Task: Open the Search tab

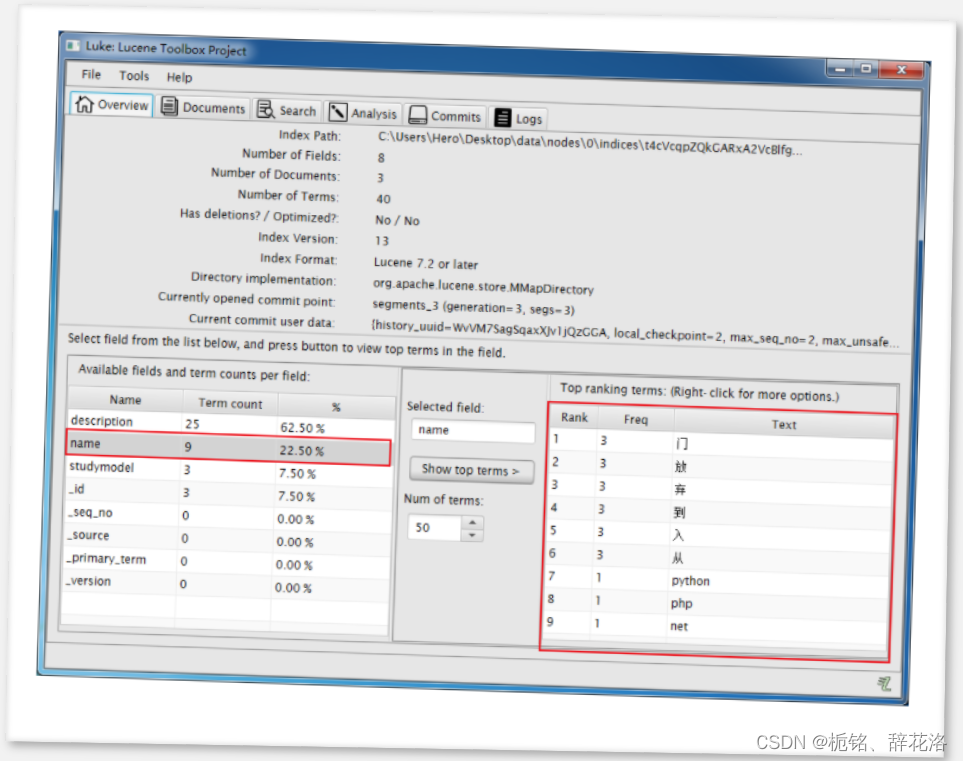Action: (287, 111)
